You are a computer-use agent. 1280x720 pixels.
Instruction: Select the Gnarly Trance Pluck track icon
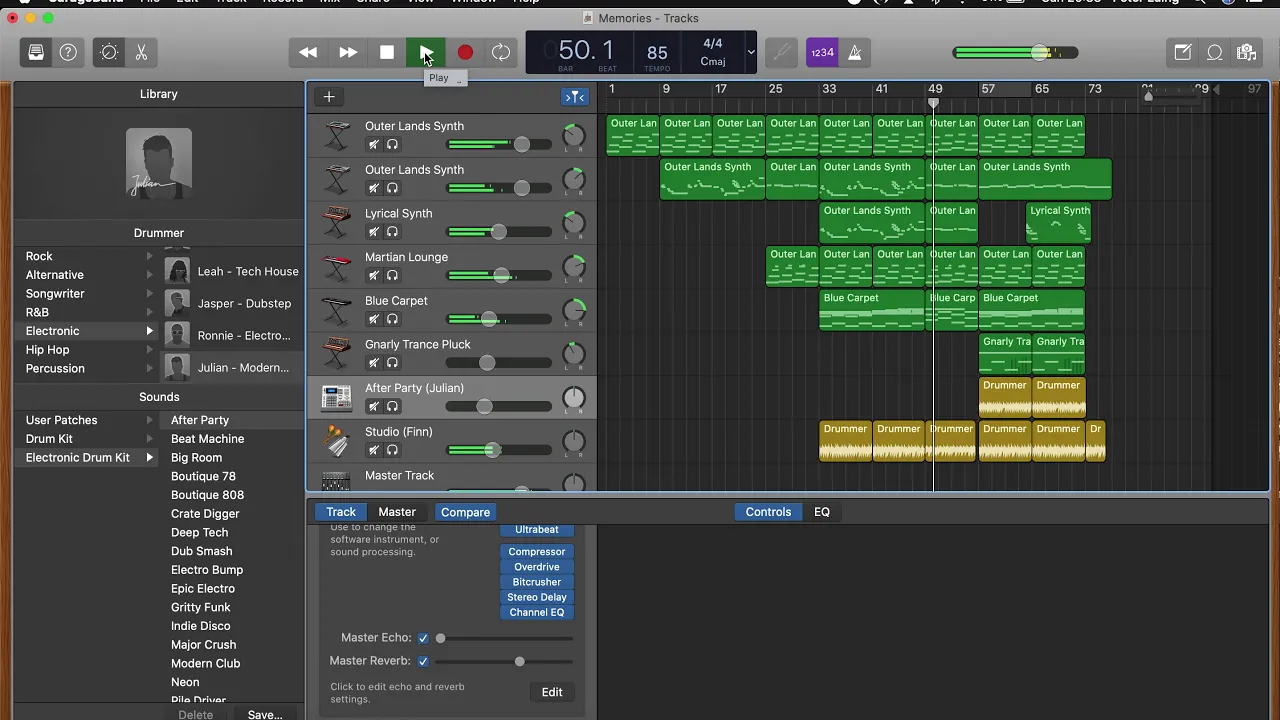click(x=337, y=353)
